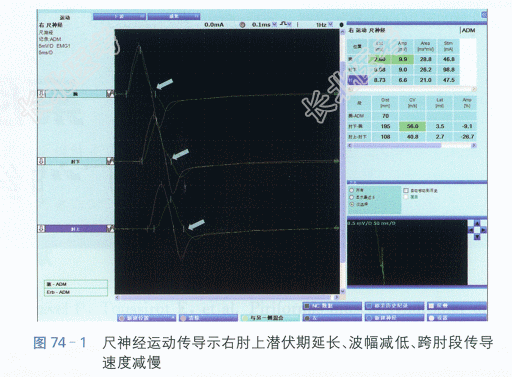Select the highlighted 肘上 trace label tab
Image resolution: width=512 pixels, height=377 pixels.
tap(76, 229)
